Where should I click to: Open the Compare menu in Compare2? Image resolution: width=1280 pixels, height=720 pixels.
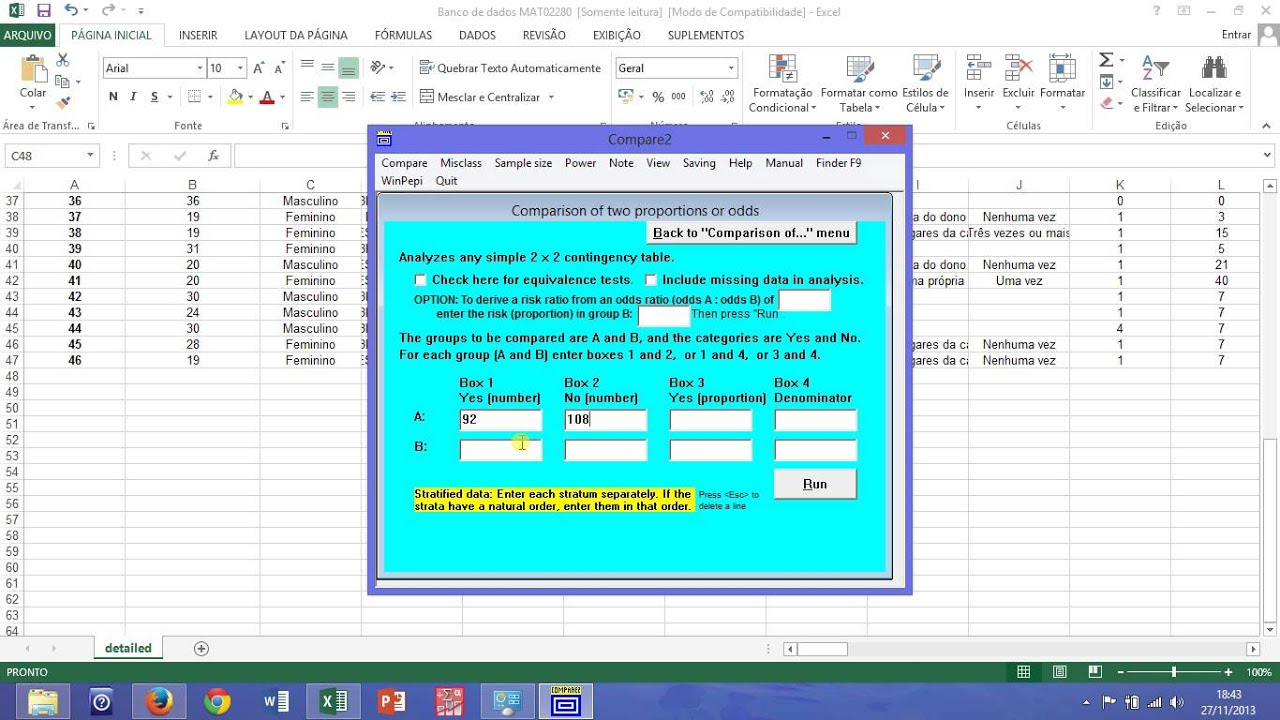point(404,163)
